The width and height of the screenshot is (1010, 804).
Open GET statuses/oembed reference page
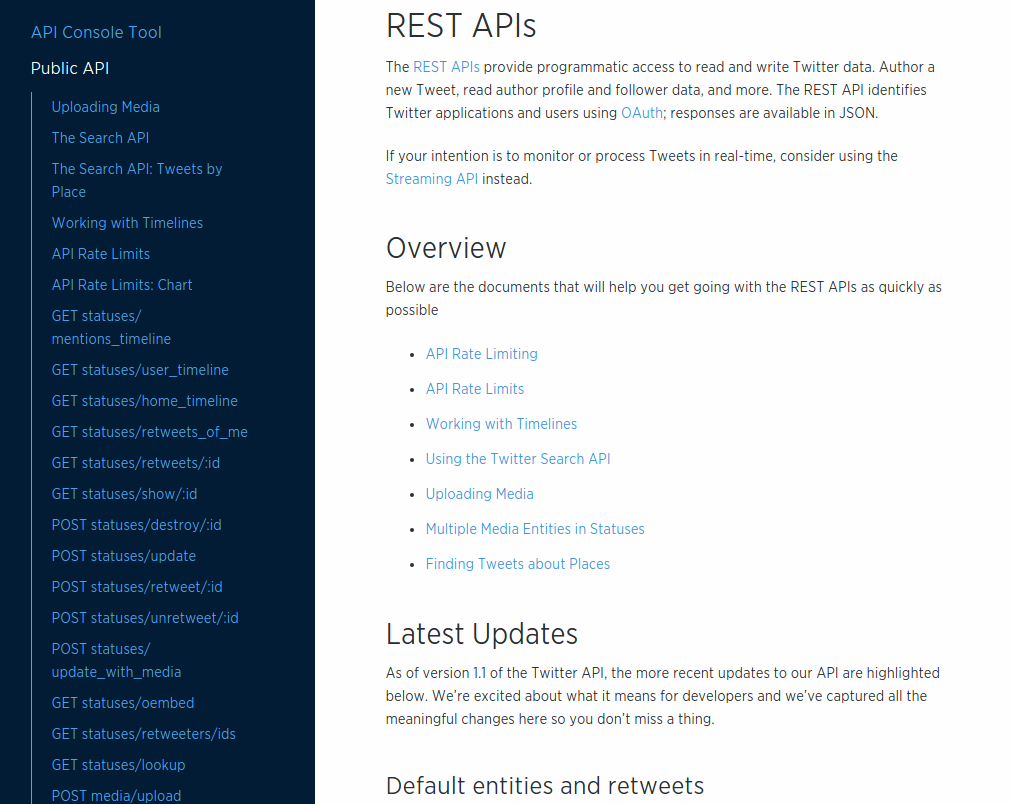[x=123, y=703]
